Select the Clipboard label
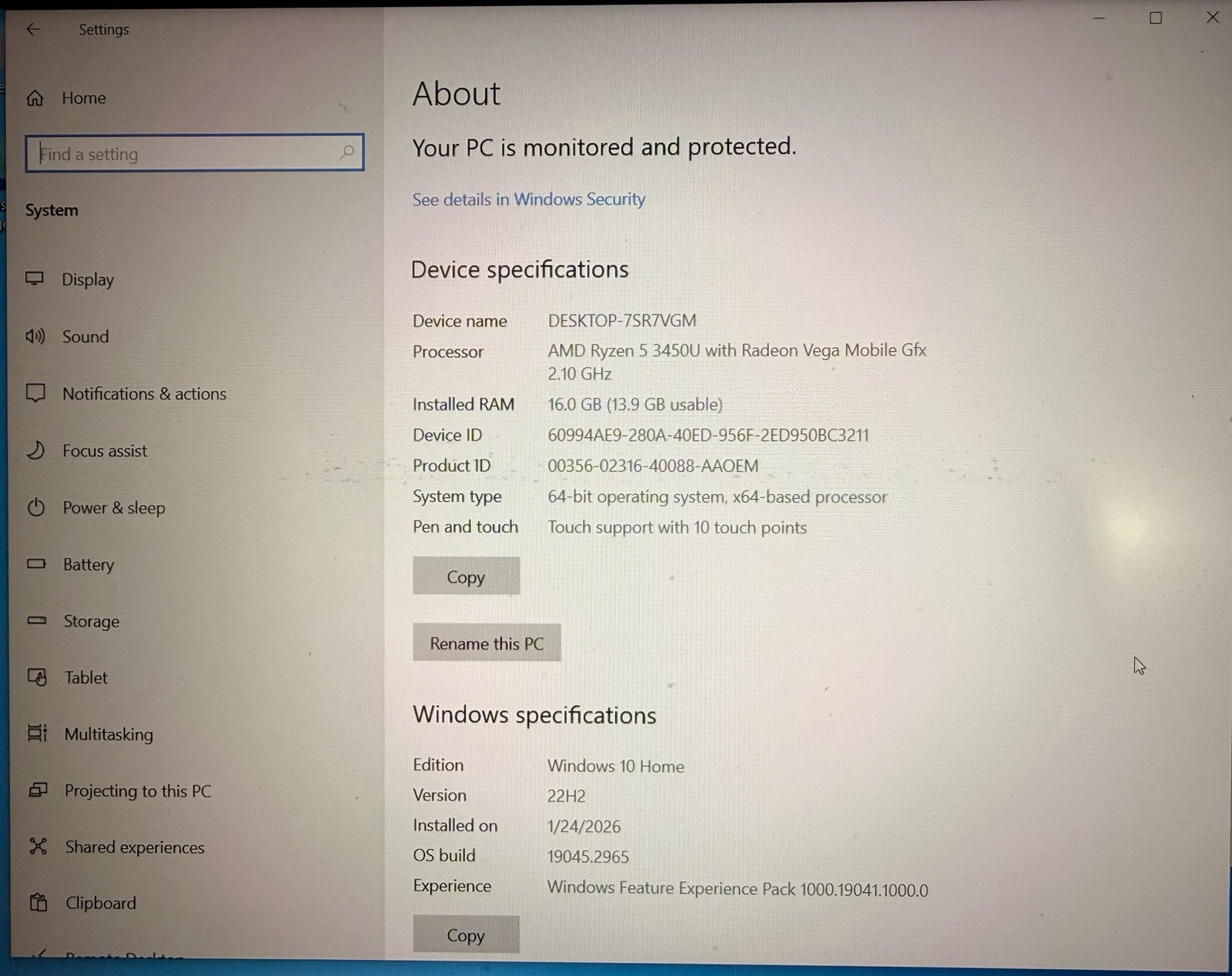 (x=101, y=903)
